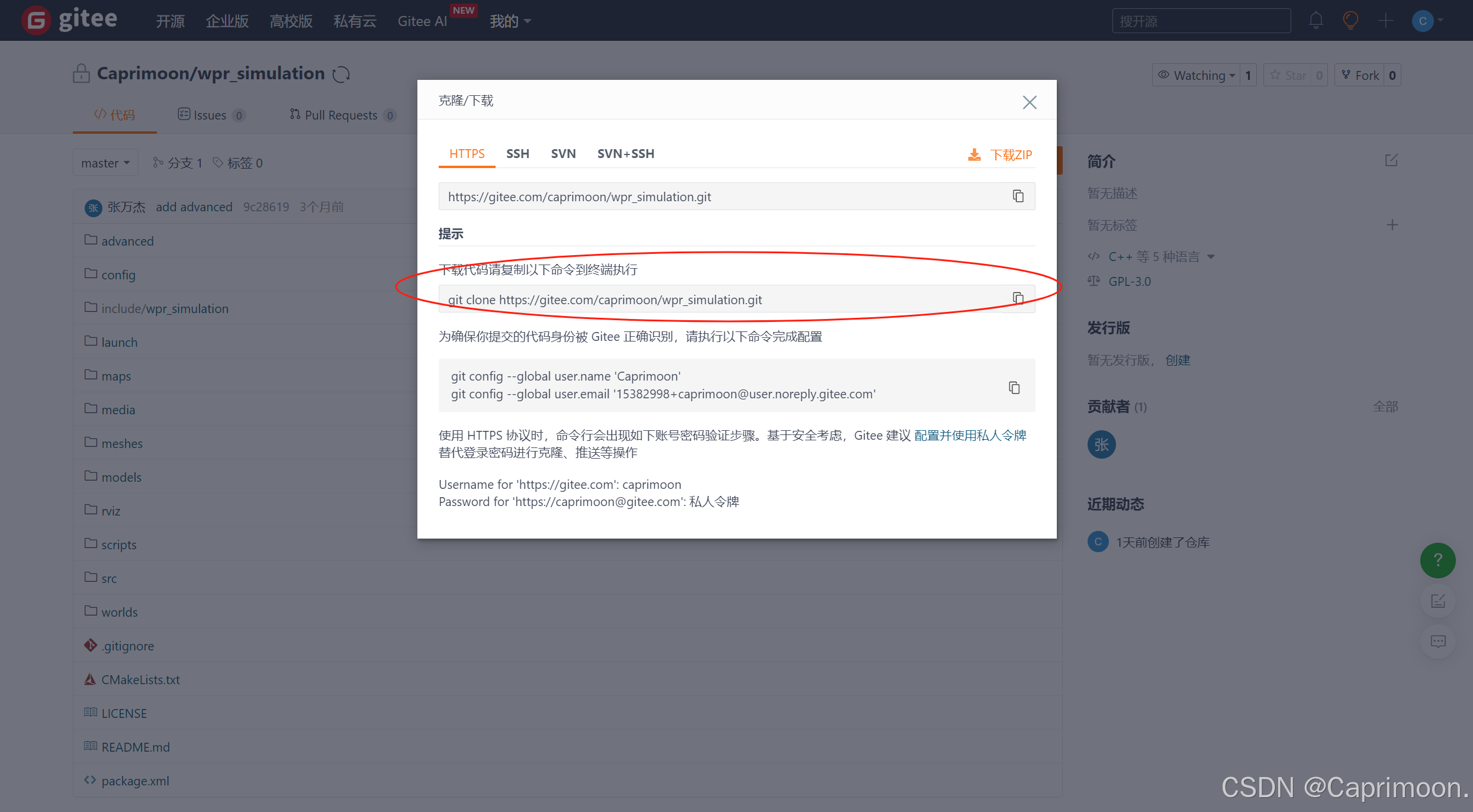Copy the HTTPS repository URL
This screenshot has height=812, width=1473.
pyautogui.click(x=1018, y=196)
